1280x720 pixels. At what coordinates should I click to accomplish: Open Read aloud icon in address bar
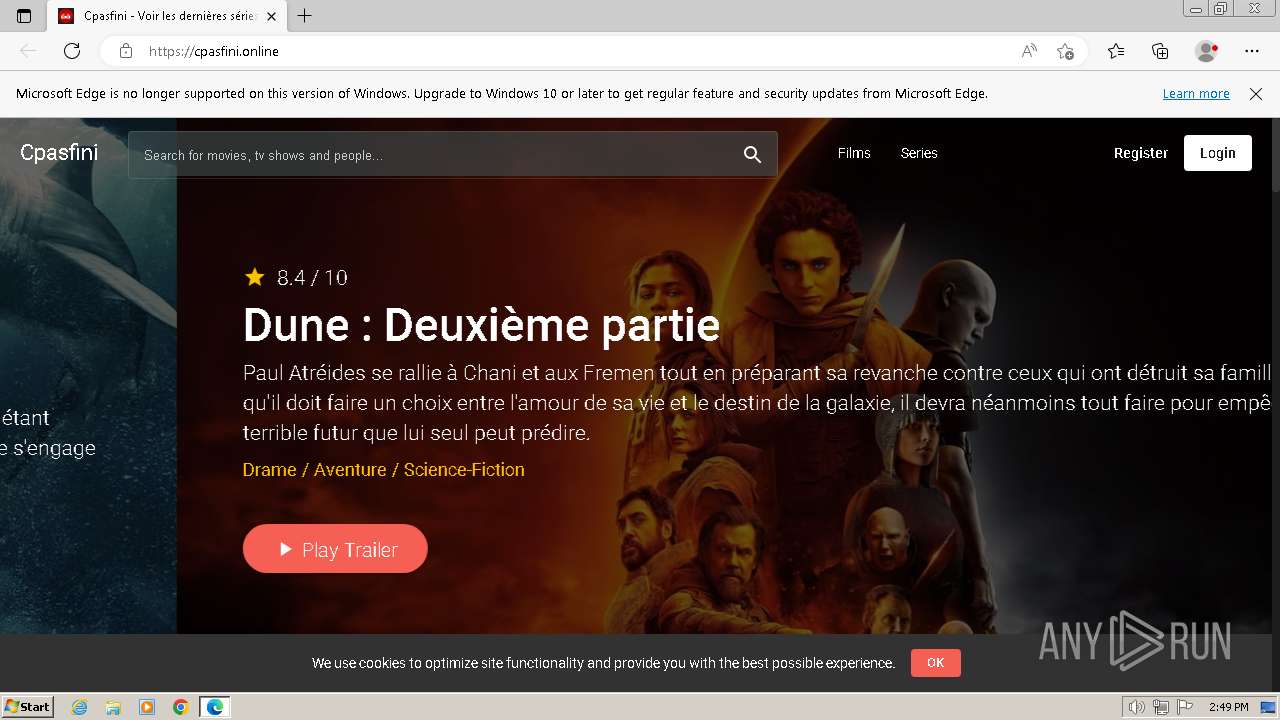click(1029, 51)
